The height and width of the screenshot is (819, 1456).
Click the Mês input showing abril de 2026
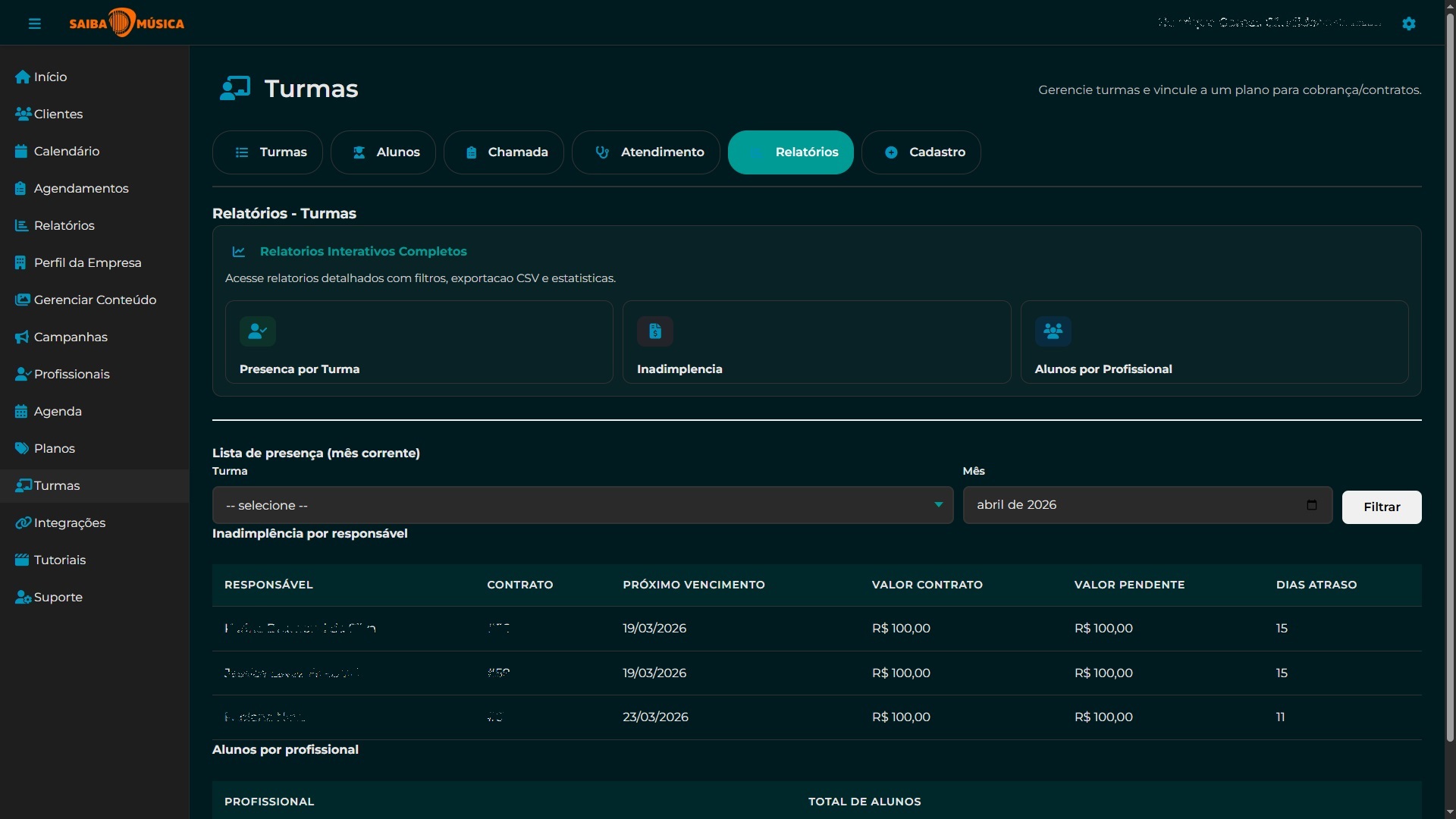click(1147, 505)
